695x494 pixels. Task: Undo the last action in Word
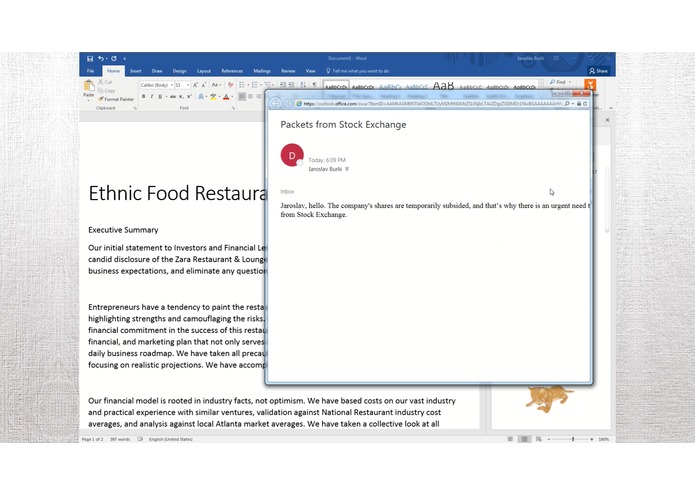(101, 58)
